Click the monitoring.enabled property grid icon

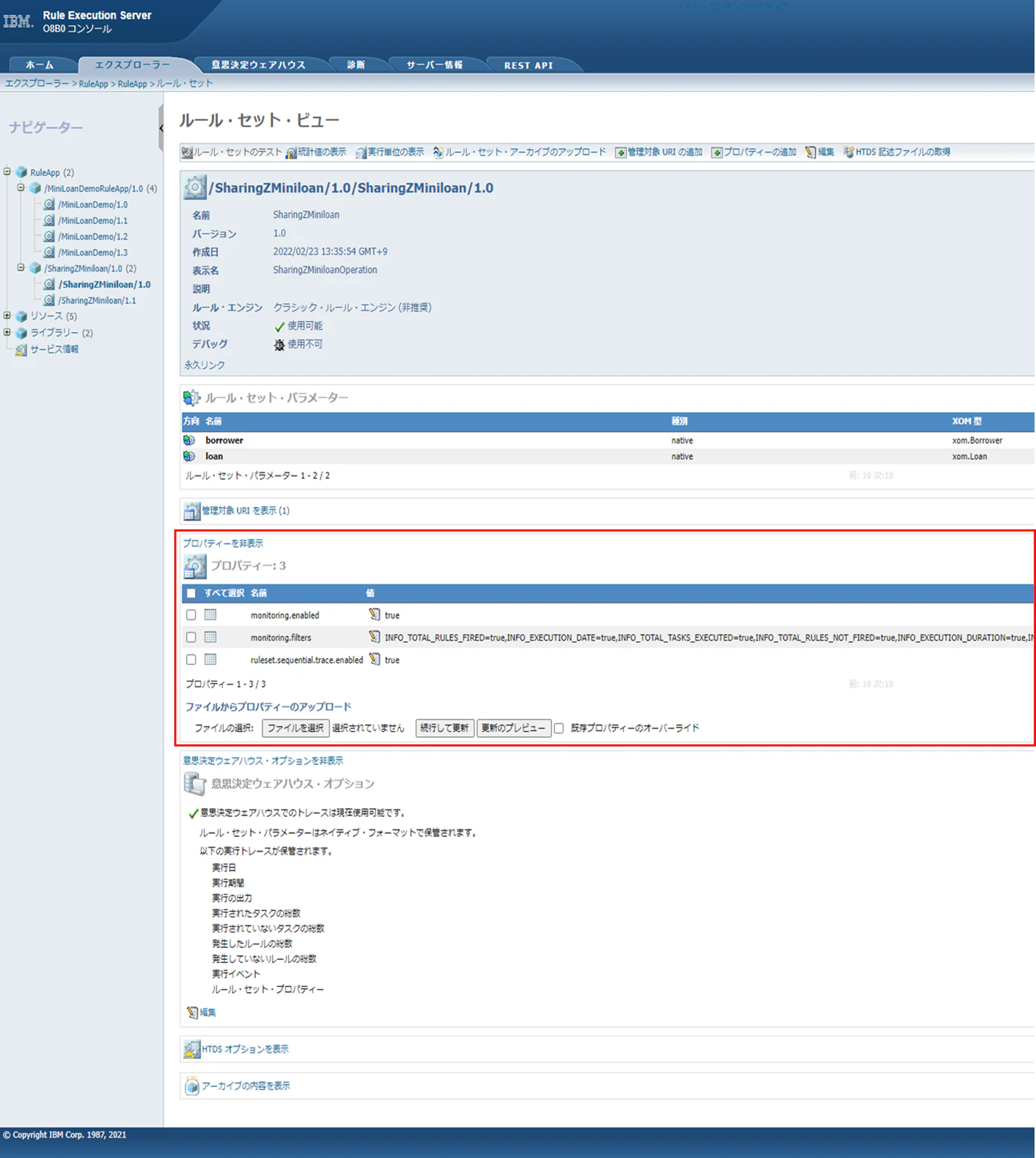click(x=210, y=615)
